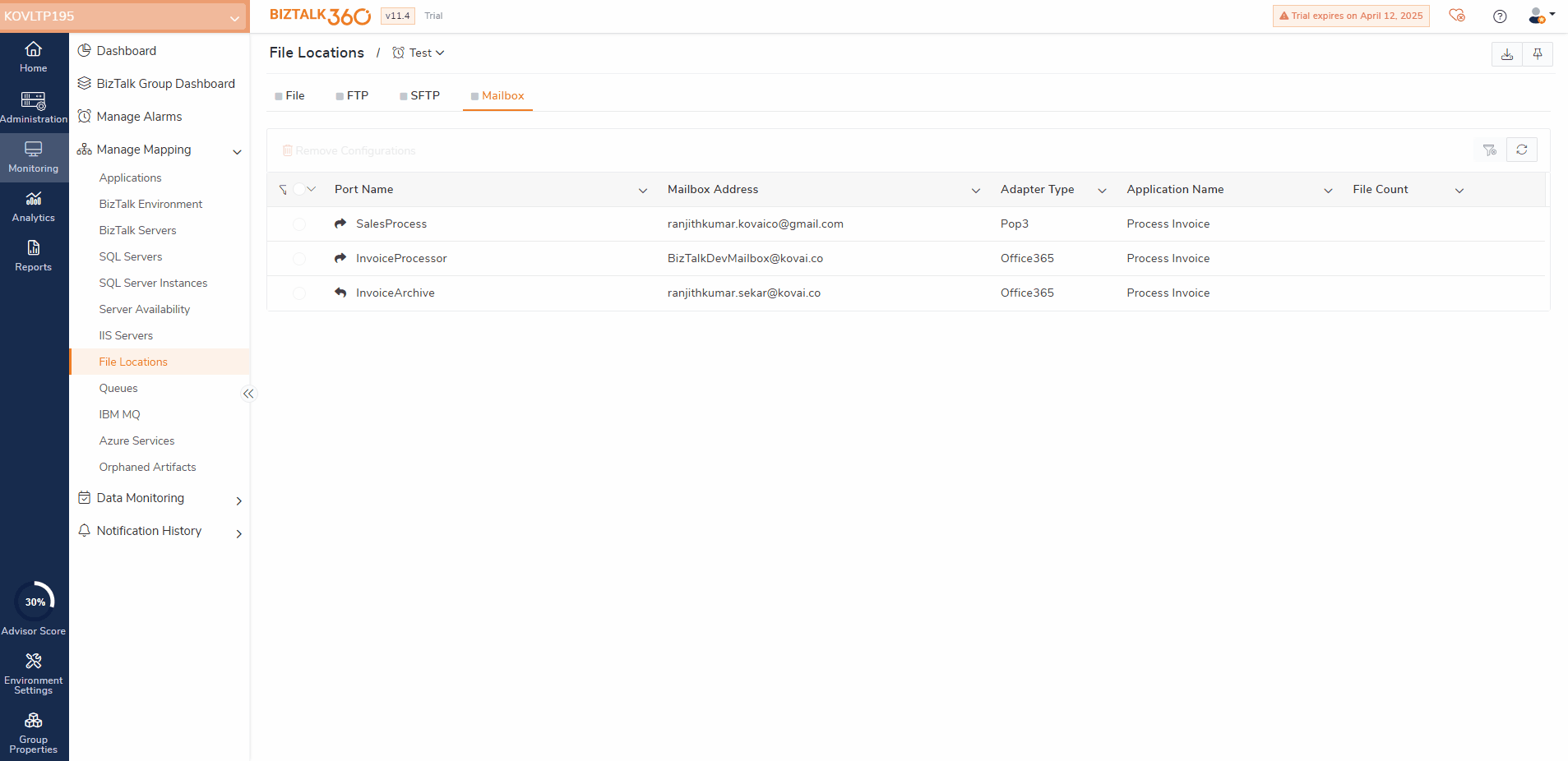Click the 30% Advisor Score gauge
Viewport: 1568px width, 761px height.
[x=35, y=602]
